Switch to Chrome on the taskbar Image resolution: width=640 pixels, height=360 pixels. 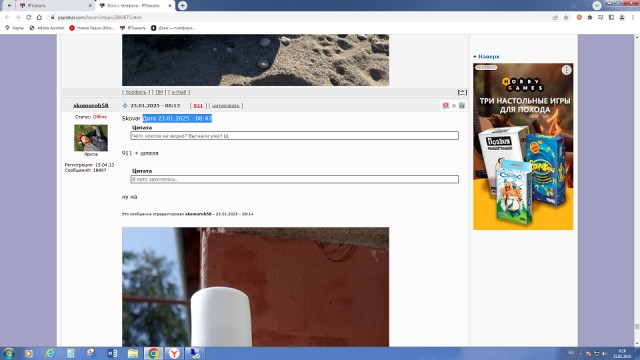153,353
